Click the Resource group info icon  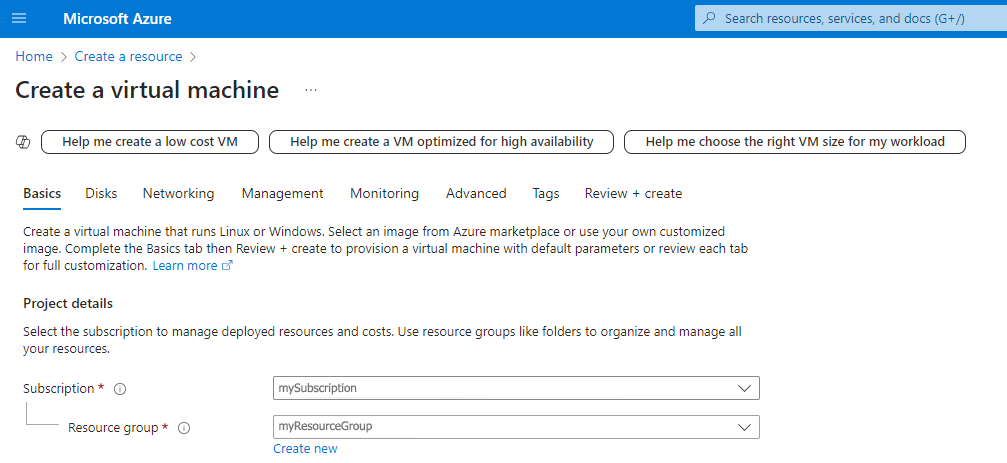click(183, 428)
